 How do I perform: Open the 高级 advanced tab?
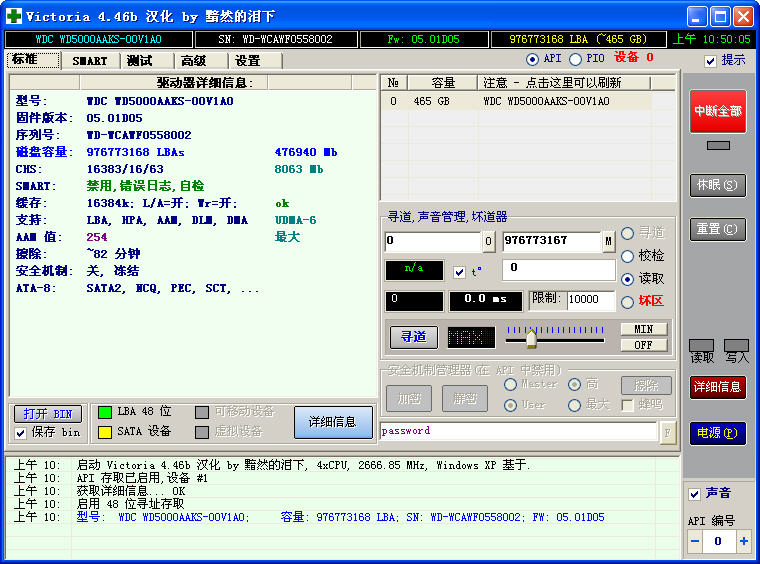[194, 61]
